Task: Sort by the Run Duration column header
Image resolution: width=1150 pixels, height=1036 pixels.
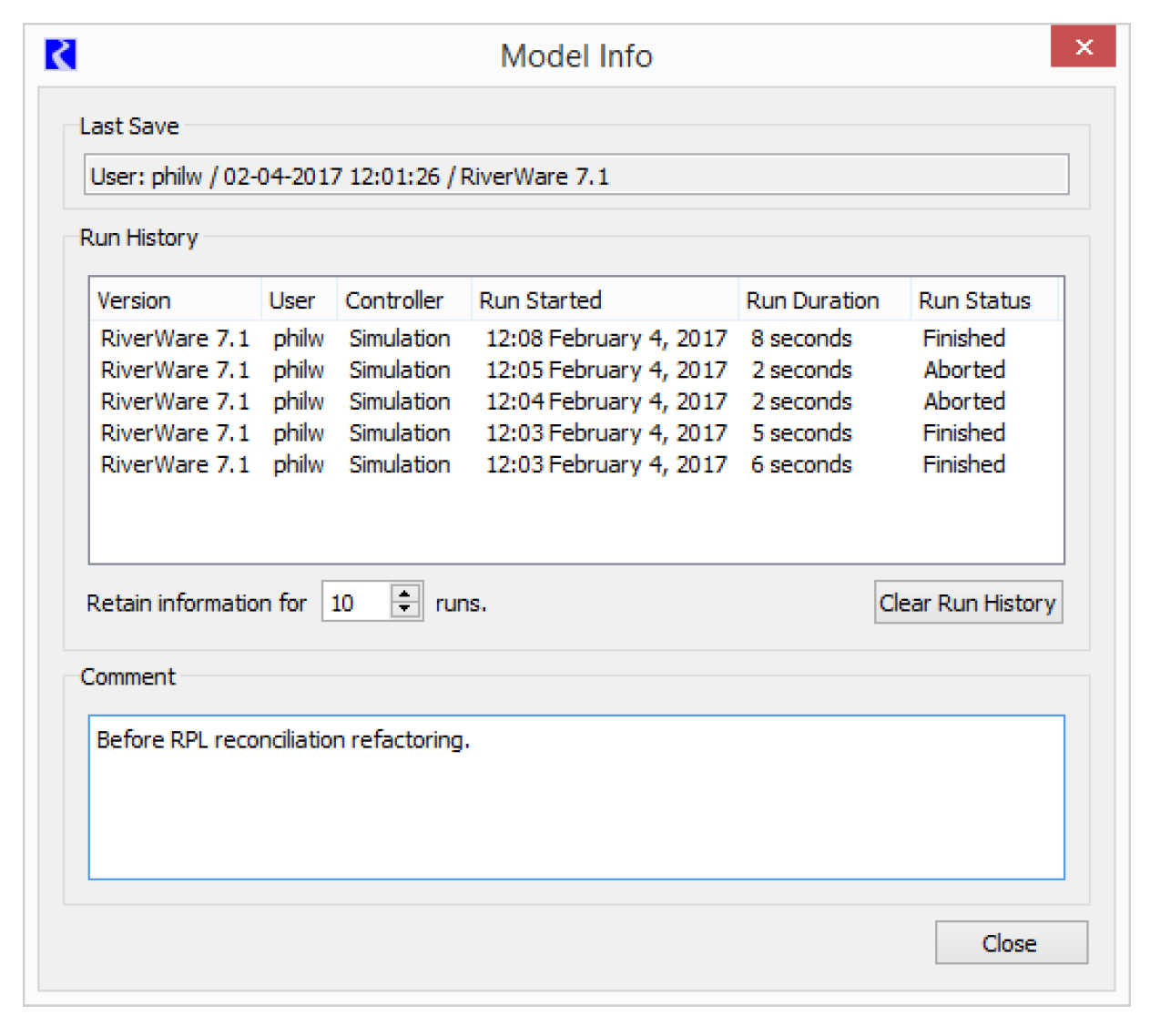Action: click(824, 300)
